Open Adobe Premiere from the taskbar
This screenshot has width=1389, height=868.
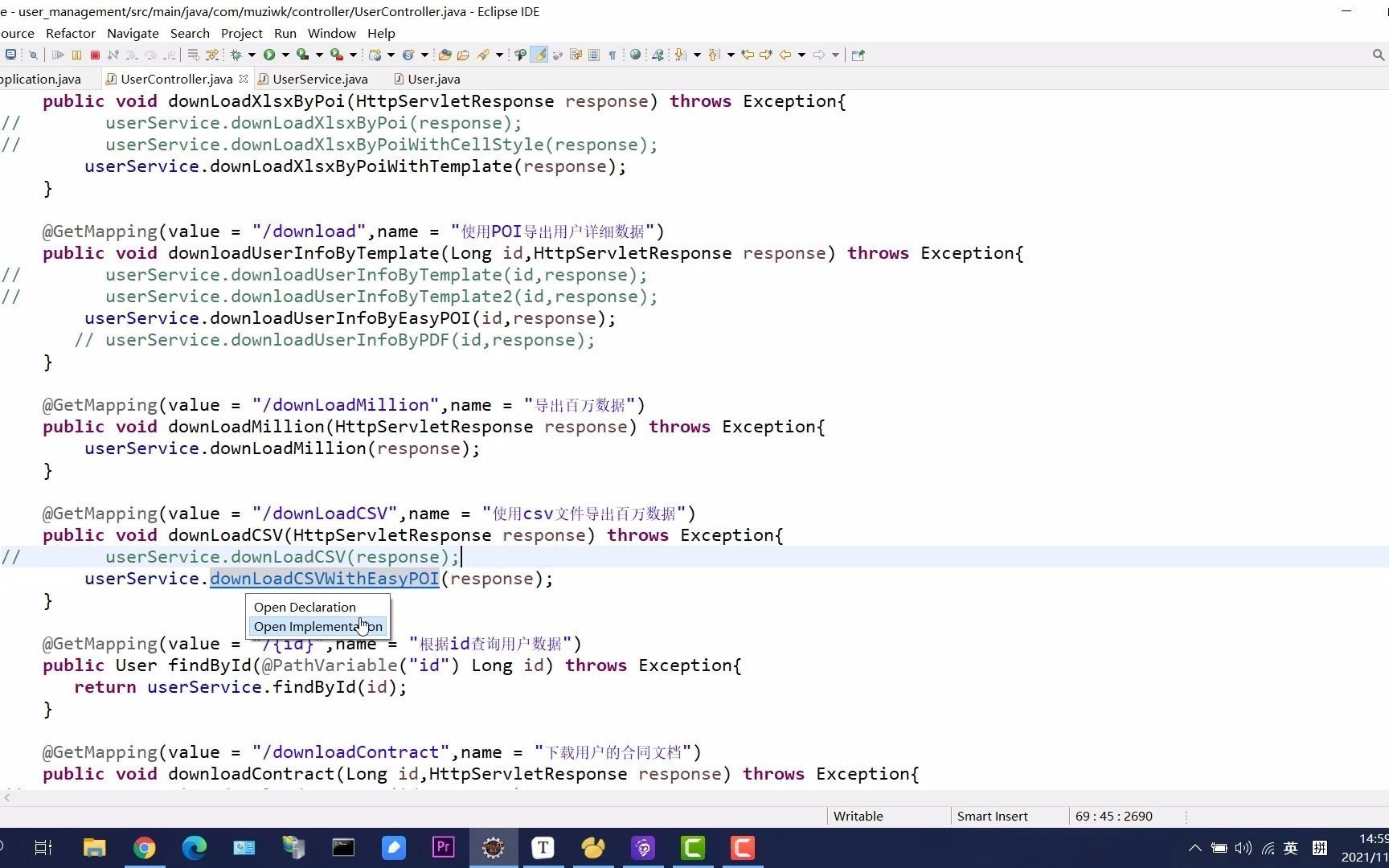pyautogui.click(x=443, y=848)
